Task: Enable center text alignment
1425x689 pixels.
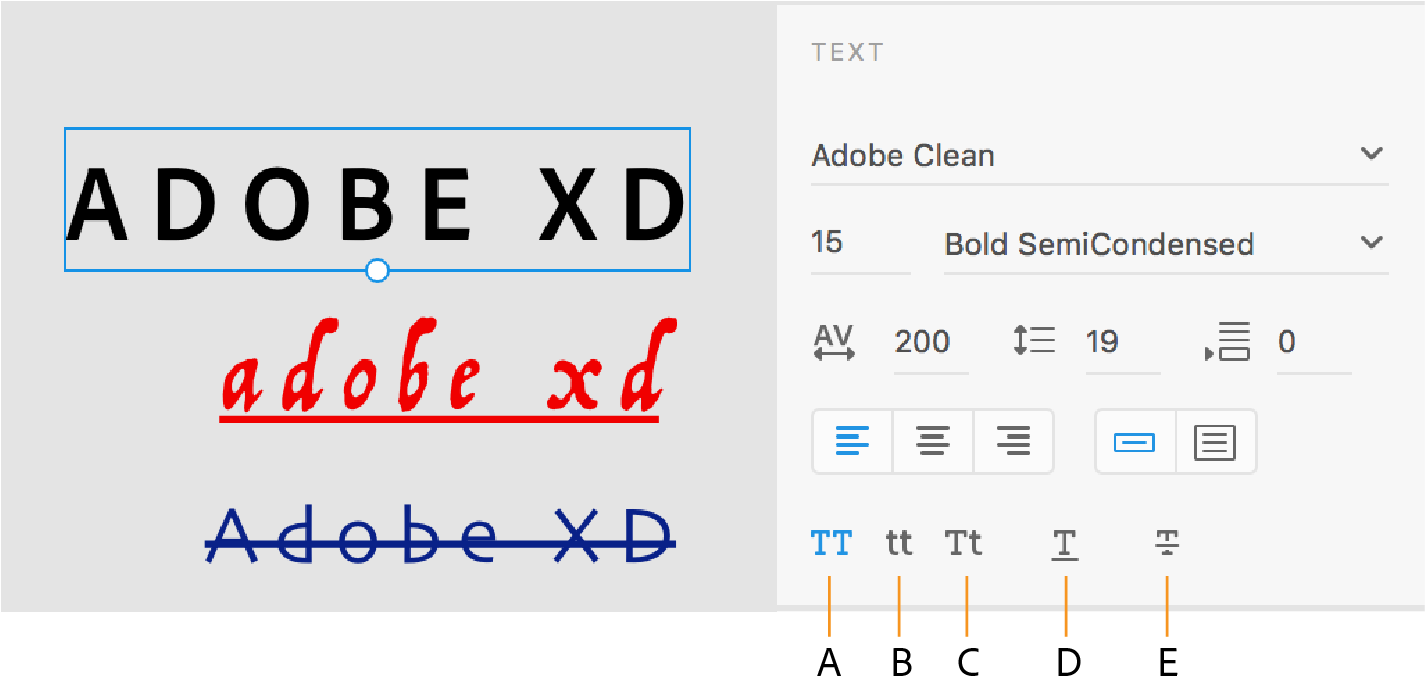Action: (932, 441)
